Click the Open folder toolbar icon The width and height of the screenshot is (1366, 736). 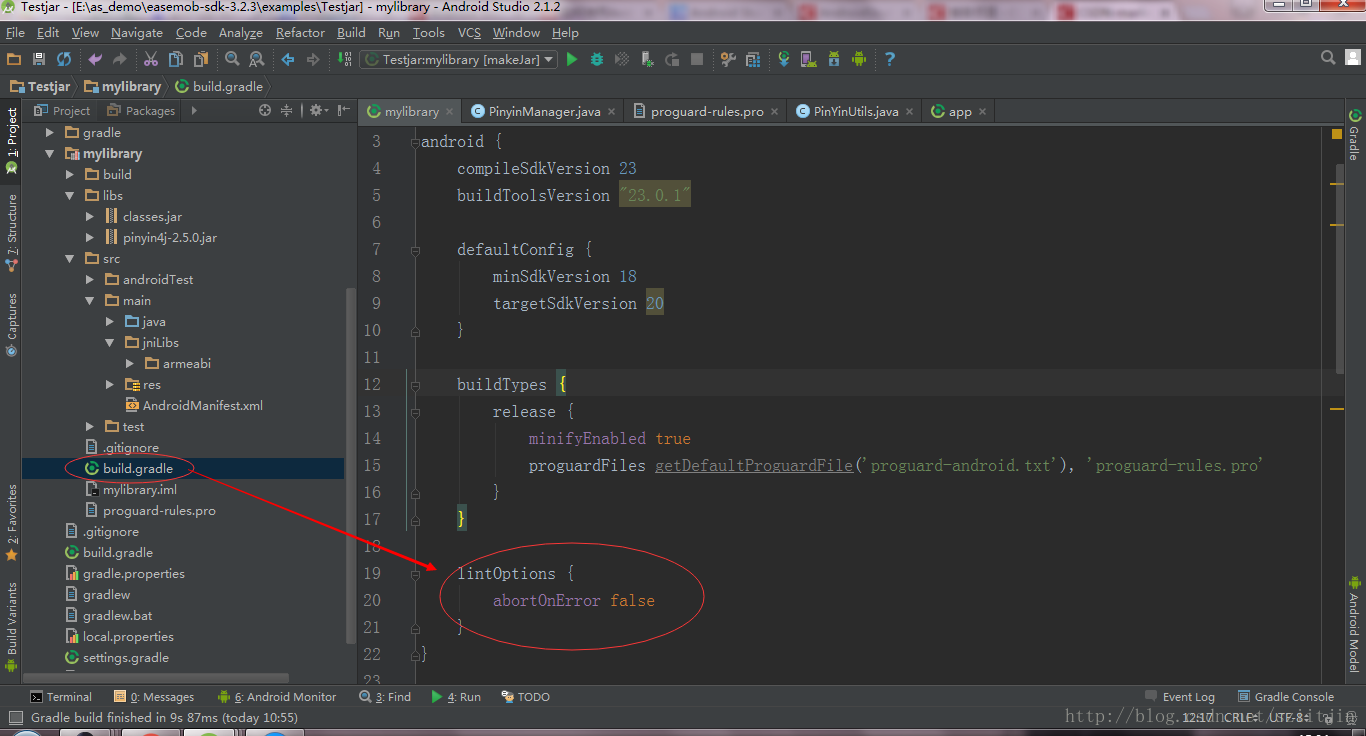[x=15, y=59]
